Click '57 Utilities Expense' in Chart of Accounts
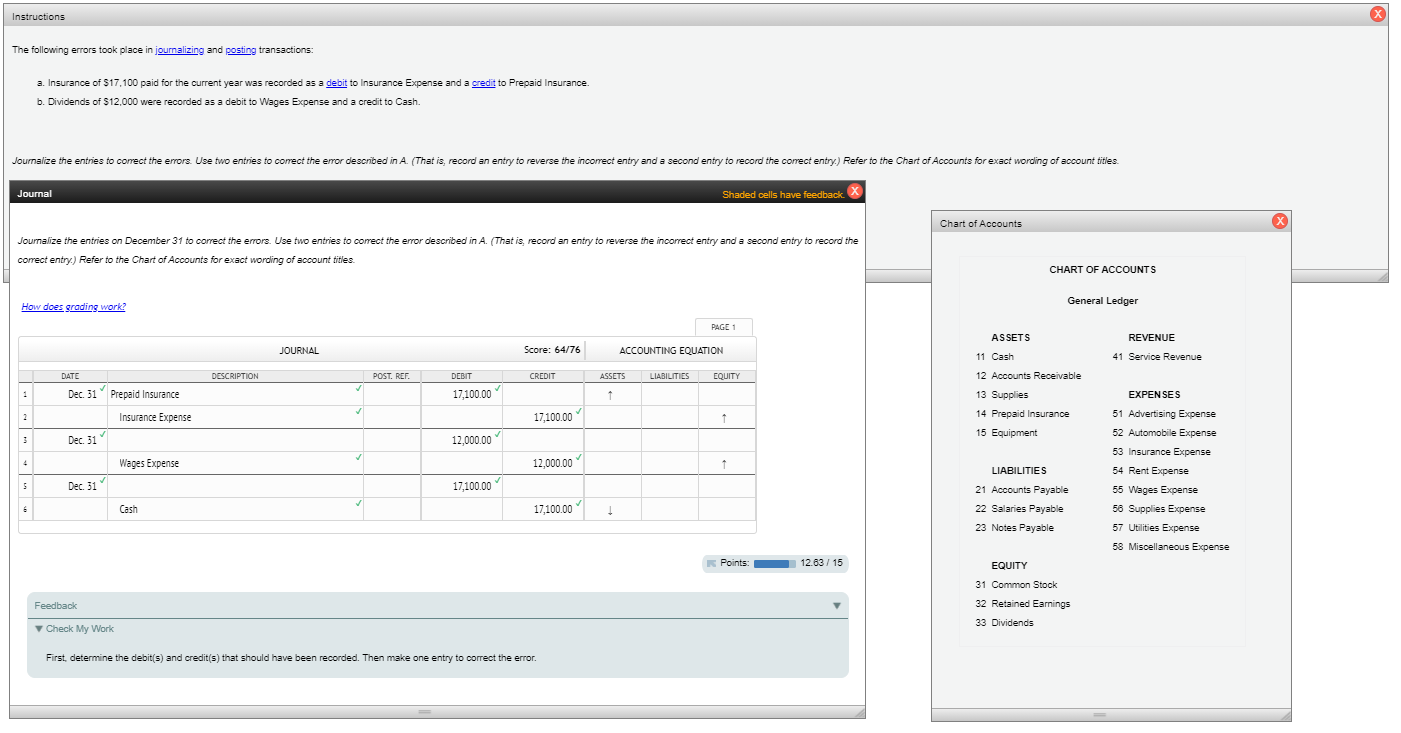 pos(1156,528)
